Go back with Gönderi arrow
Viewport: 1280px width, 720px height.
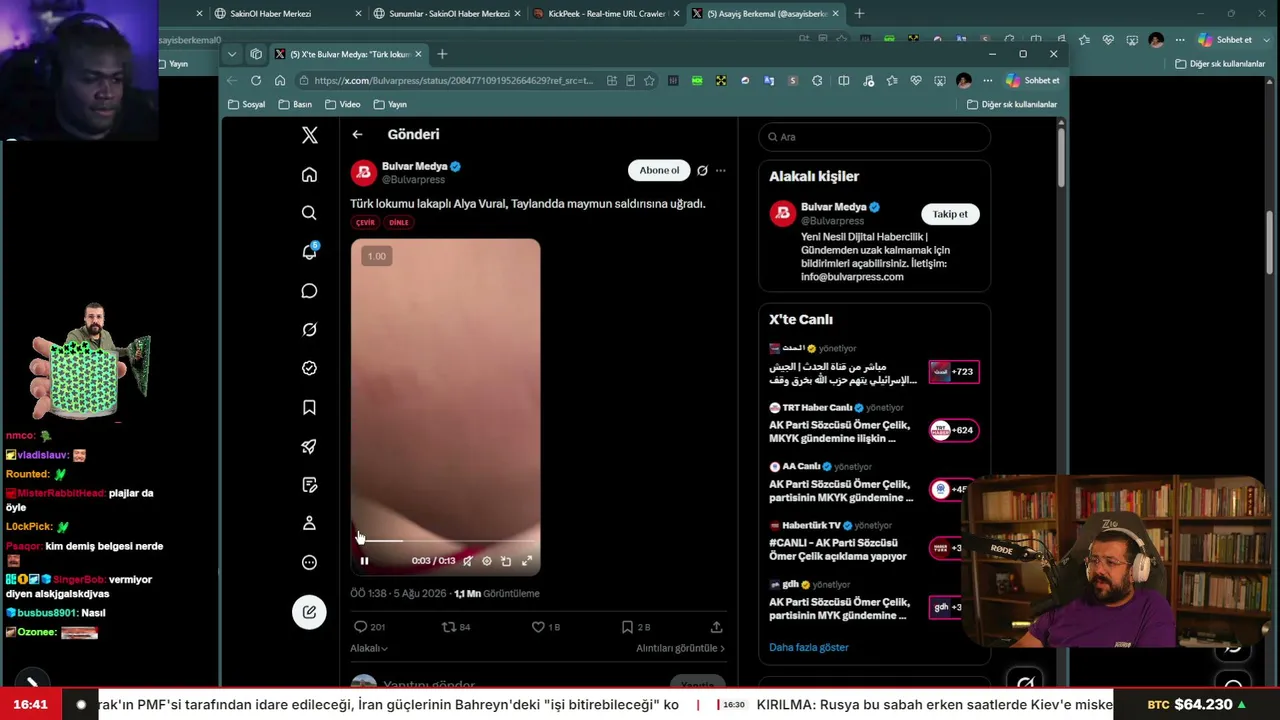click(357, 134)
